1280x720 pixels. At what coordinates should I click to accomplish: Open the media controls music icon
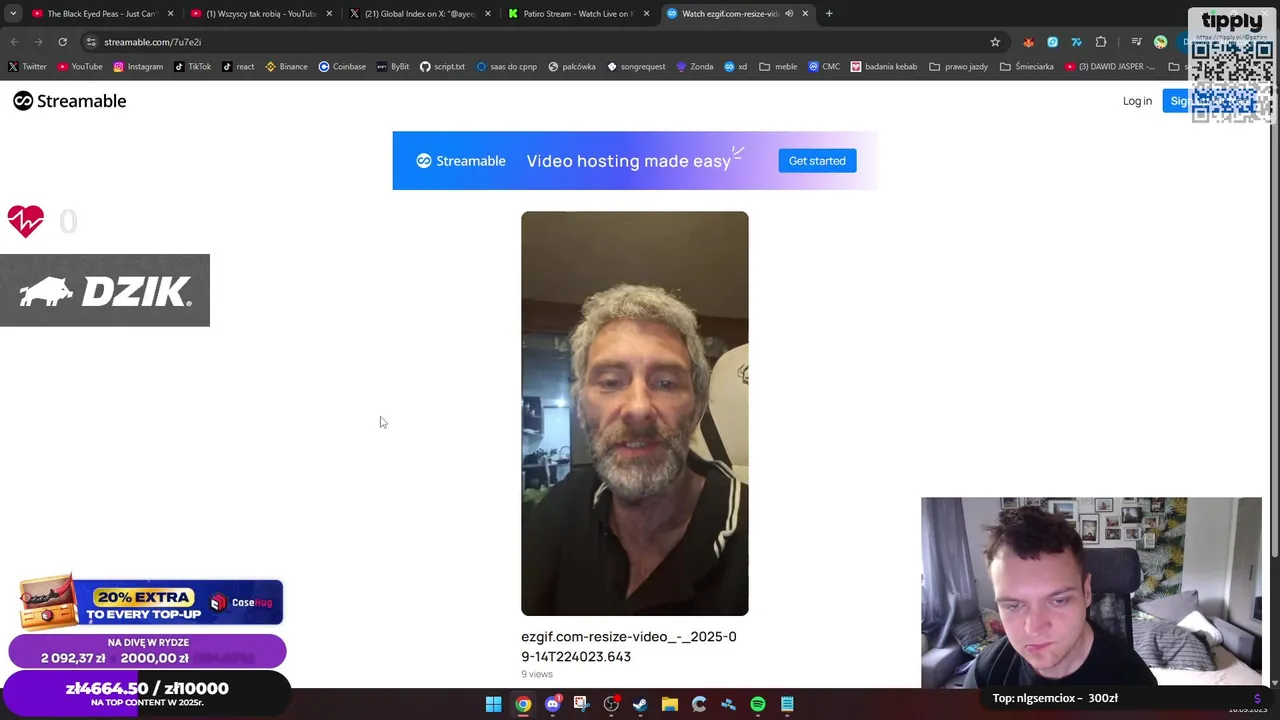pos(1136,42)
